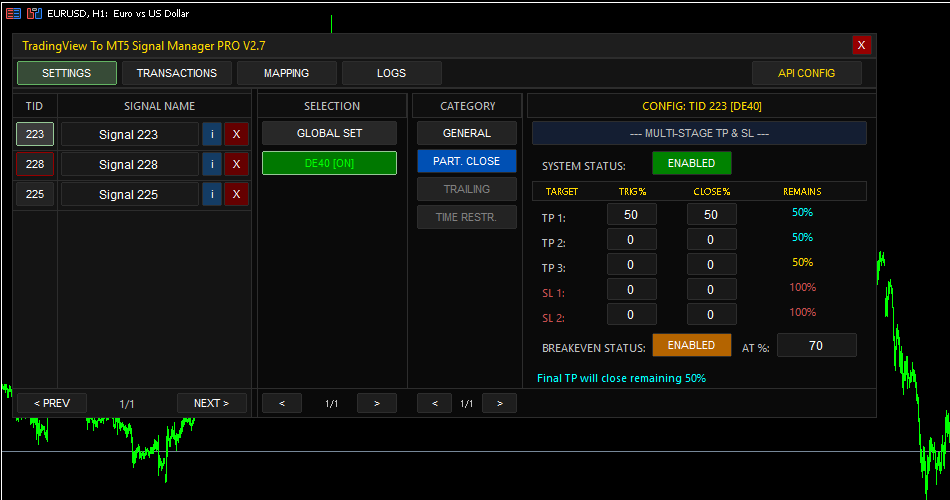This screenshot has width=950, height=500.
Task: Toggle SYSTEM STATUS ENABLED button
Action: pos(691,163)
